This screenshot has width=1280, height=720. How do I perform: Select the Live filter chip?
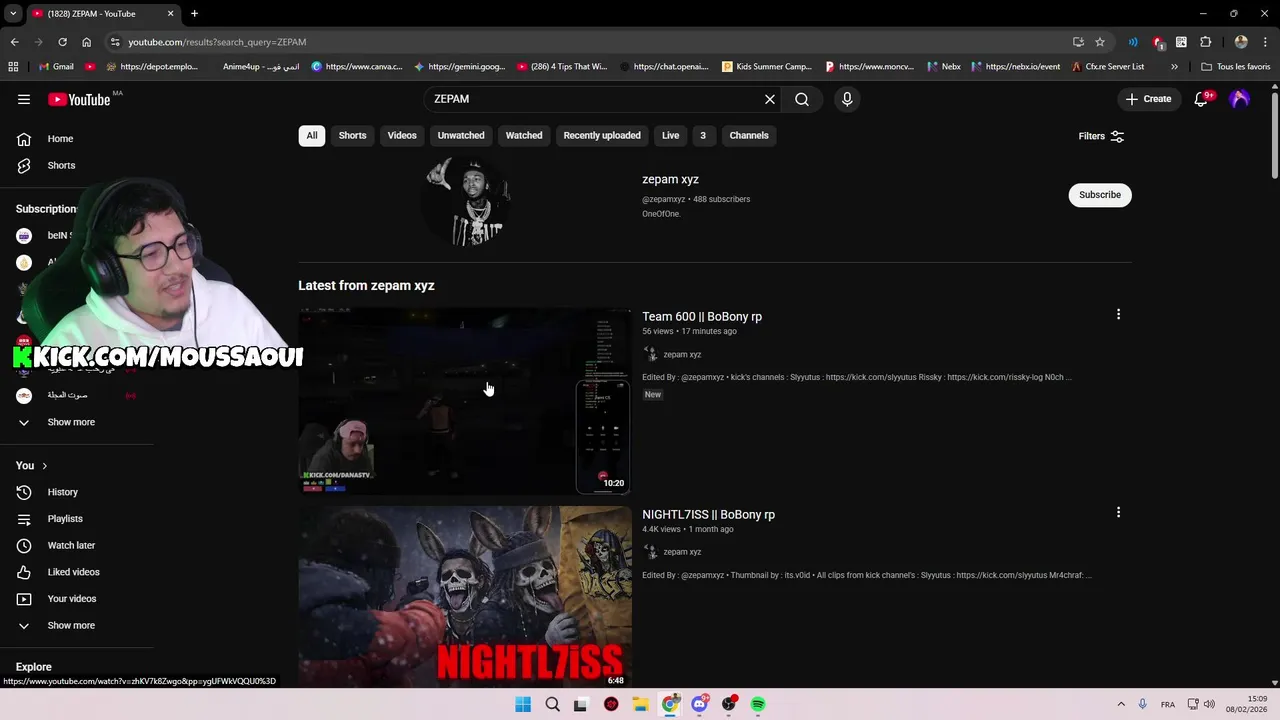pyautogui.click(x=670, y=136)
